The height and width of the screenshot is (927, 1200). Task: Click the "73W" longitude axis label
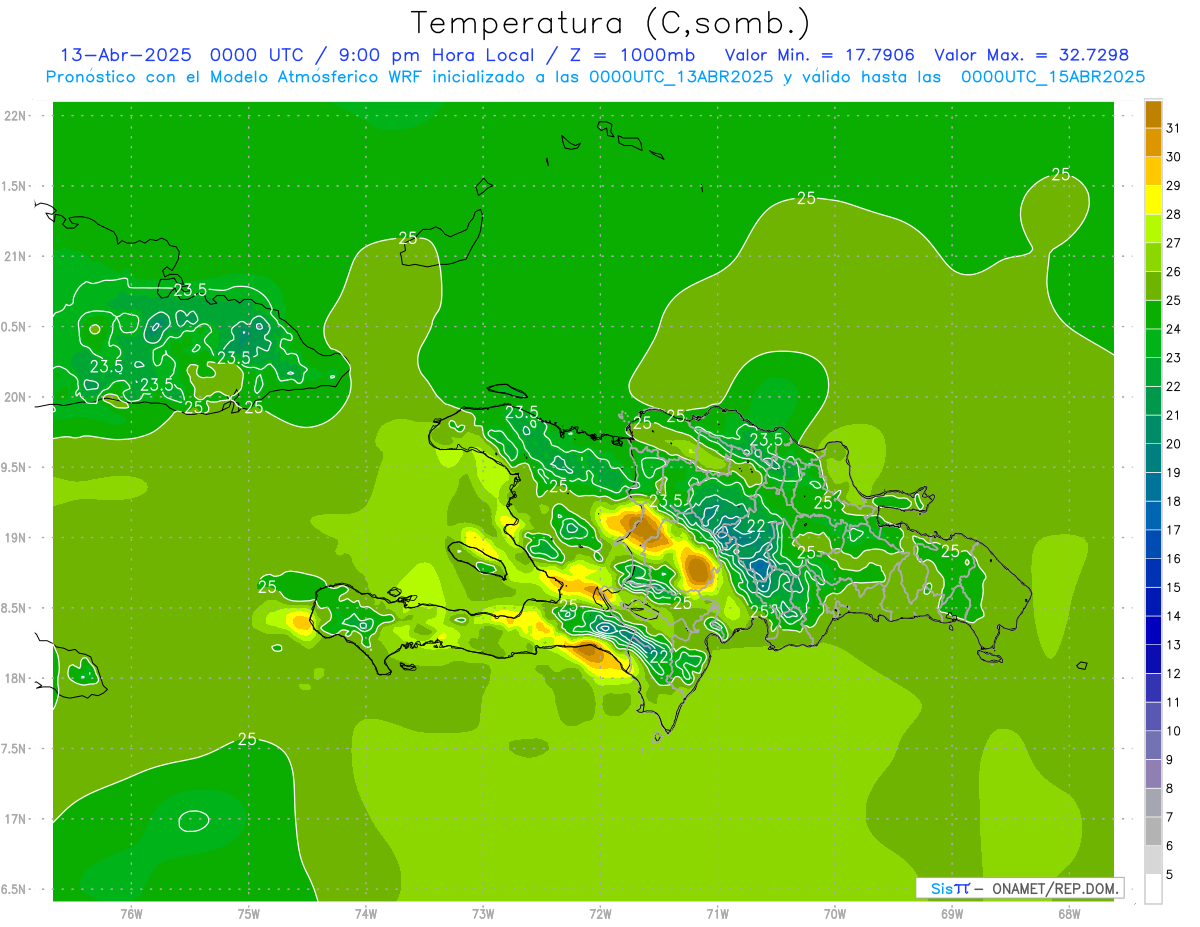pos(483,913)
